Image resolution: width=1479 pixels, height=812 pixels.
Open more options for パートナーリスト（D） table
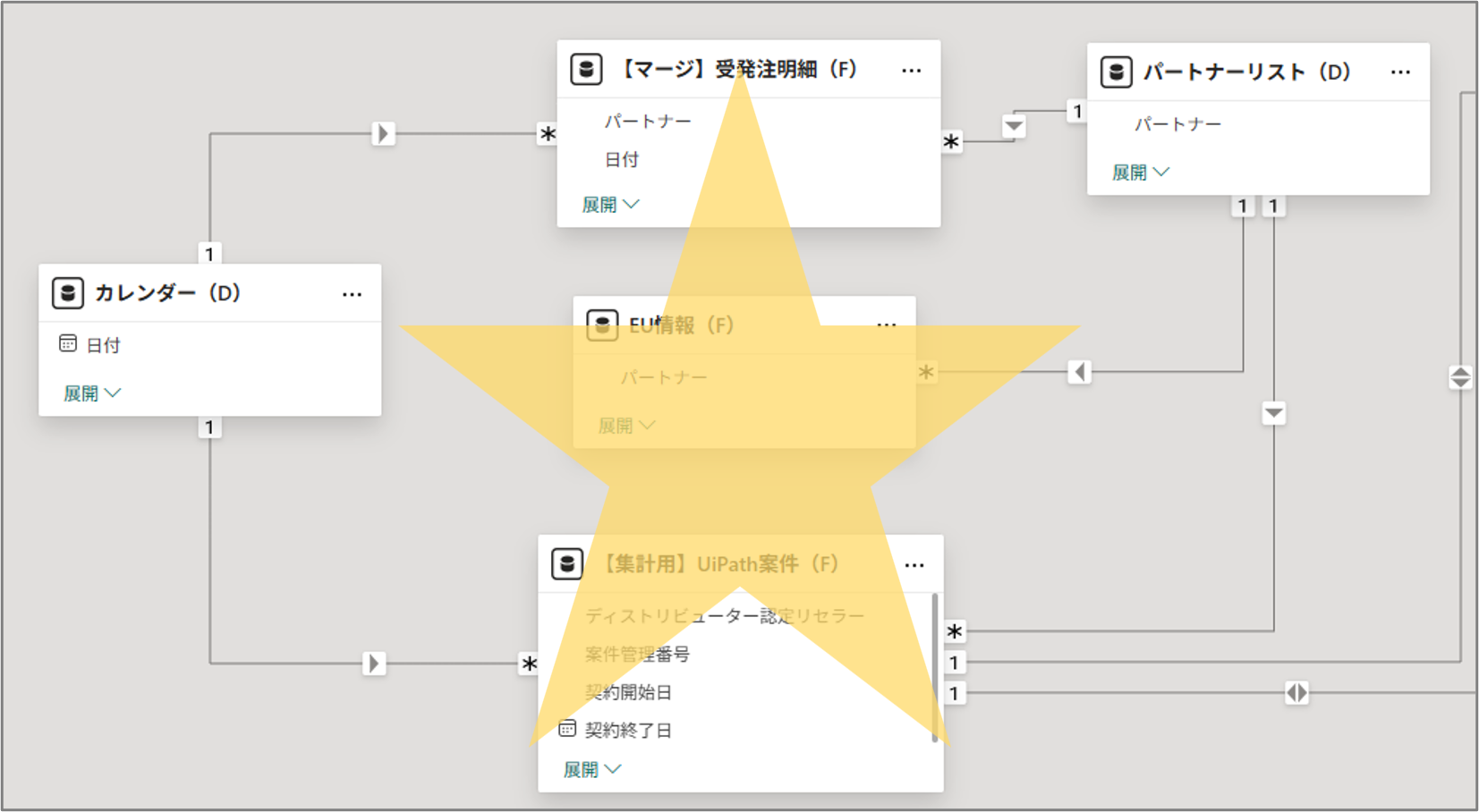pos(1401,72)
